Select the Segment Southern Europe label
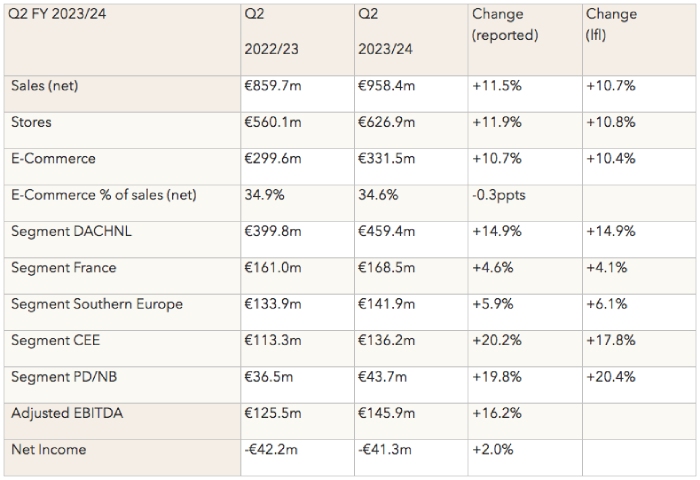 coord(97,304)
